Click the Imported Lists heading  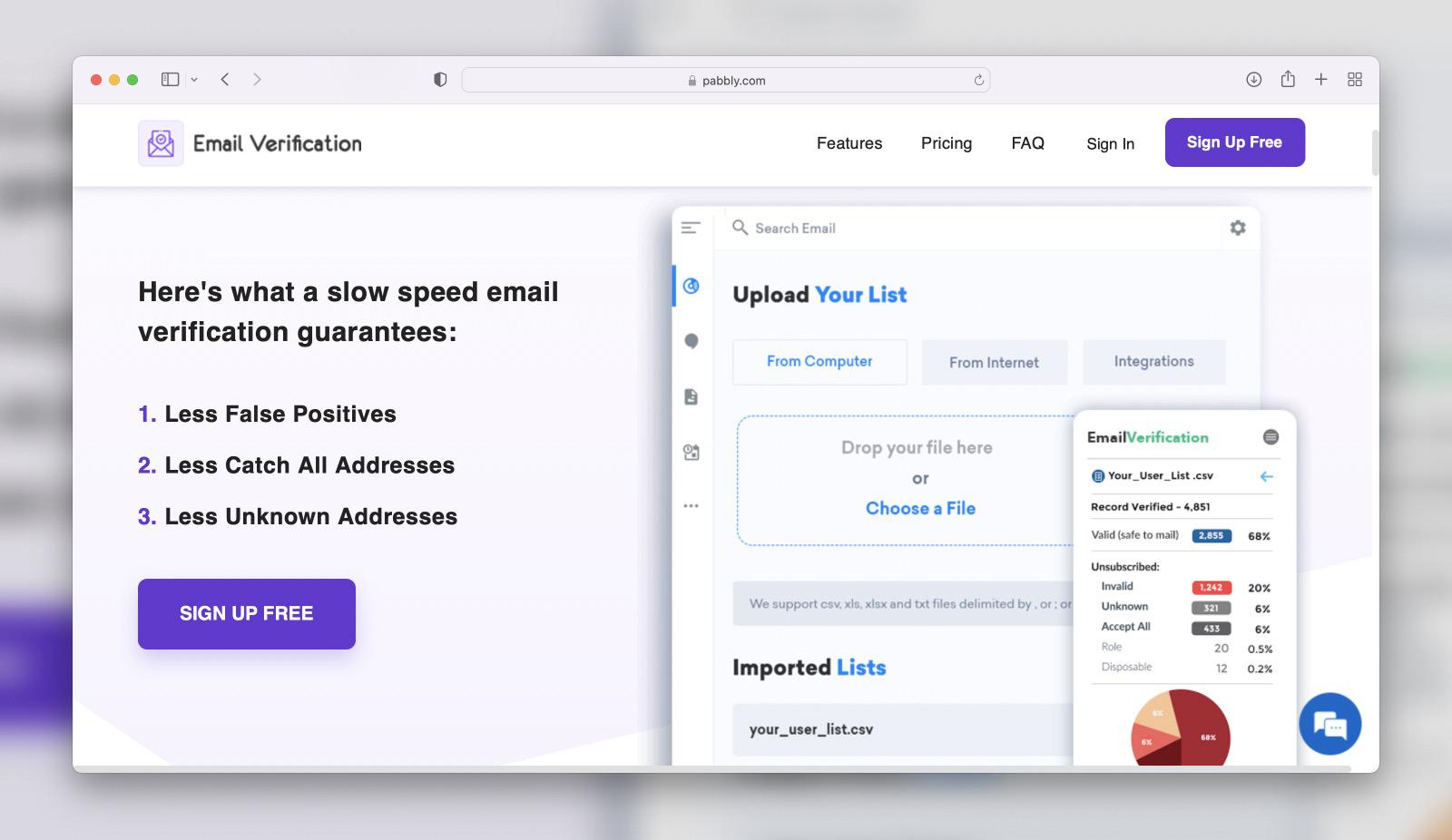point(809,669)
